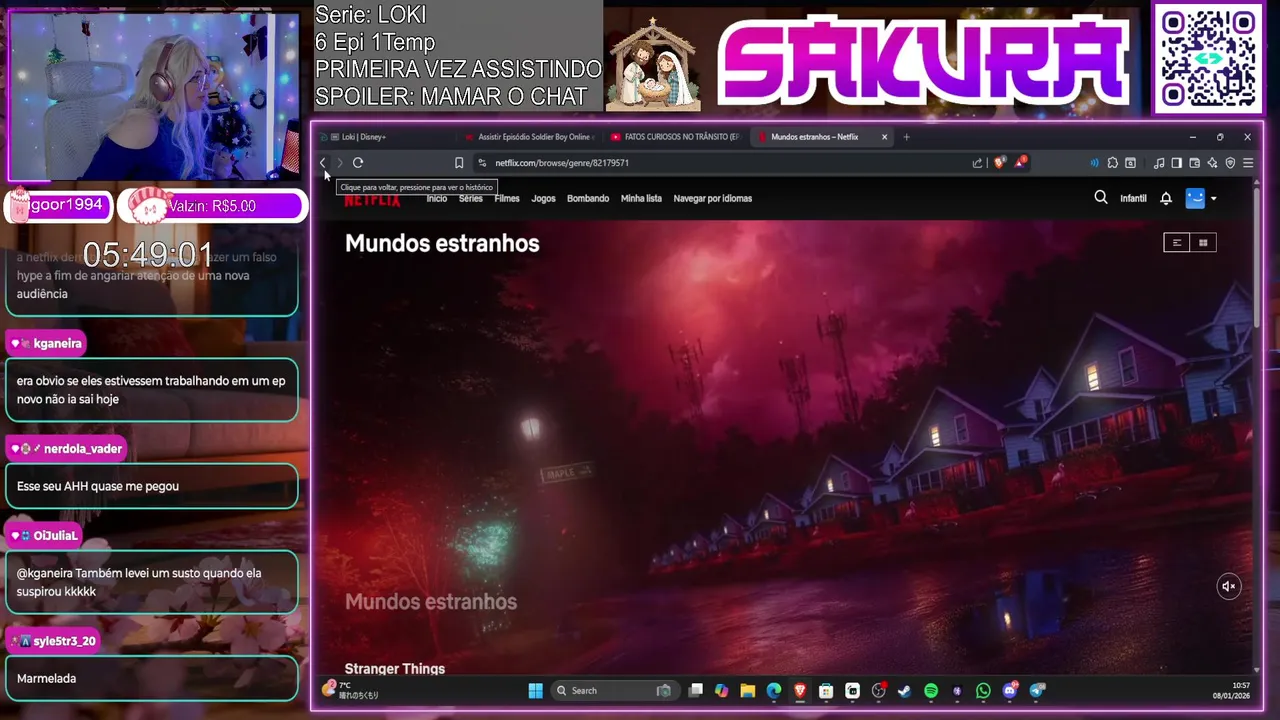Viewport: 1280px width, 720px height.
Task: Open the Jogos menu item
Action: click(x=543, y=198)
